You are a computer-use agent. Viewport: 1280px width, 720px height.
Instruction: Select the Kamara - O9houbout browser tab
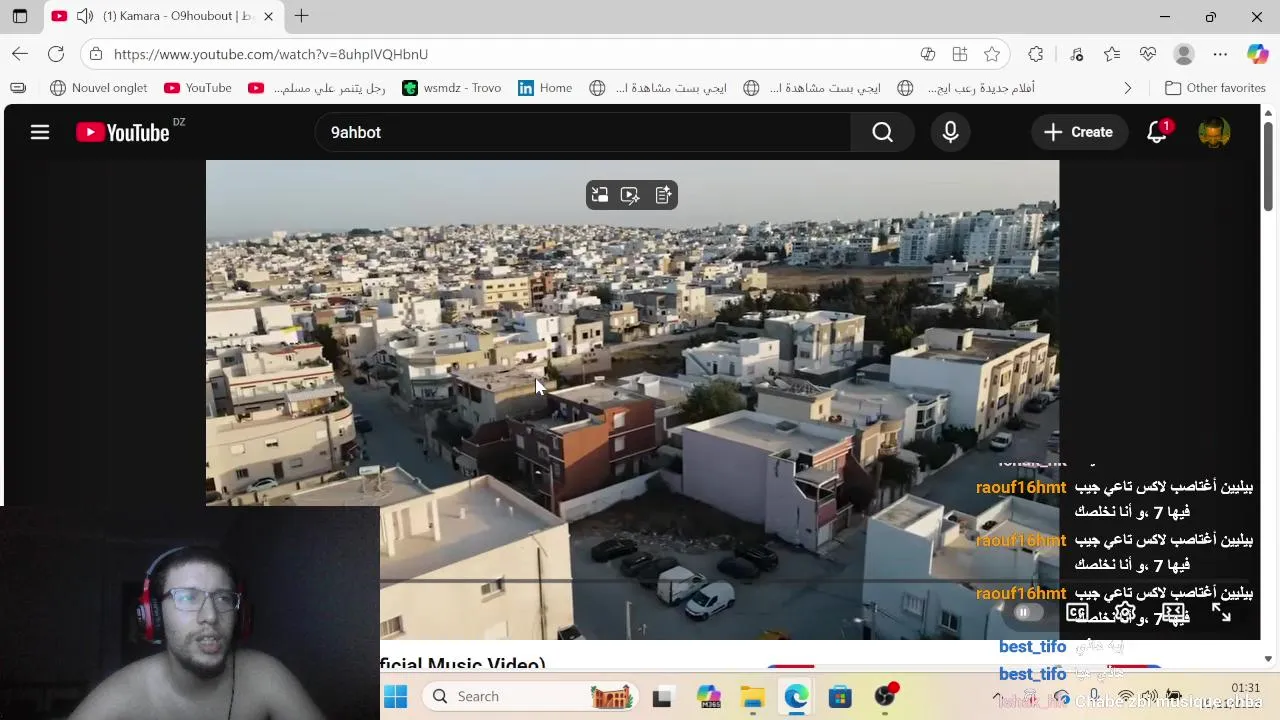click(x=165, y=16)
